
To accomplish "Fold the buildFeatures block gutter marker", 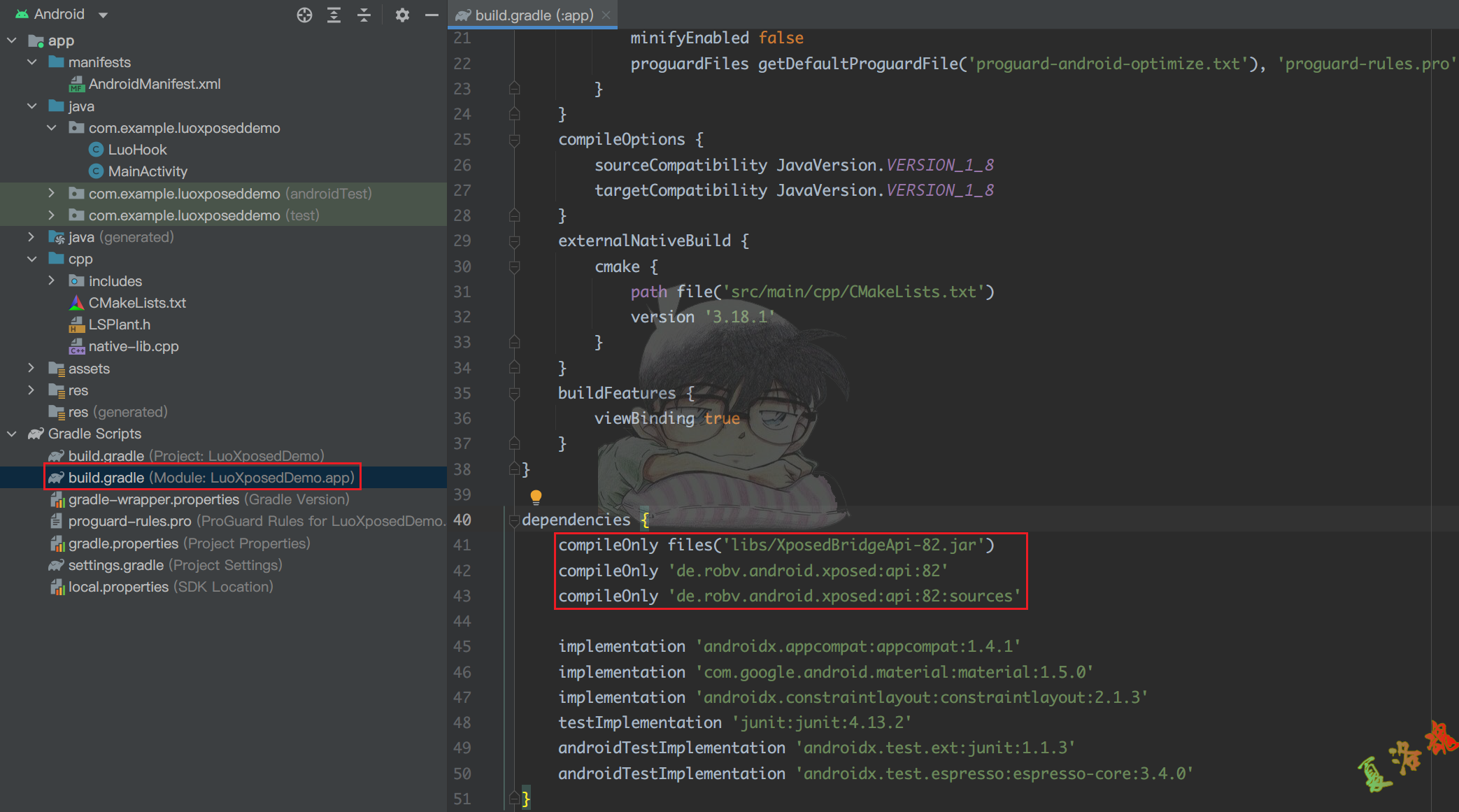I will point(515,394).
